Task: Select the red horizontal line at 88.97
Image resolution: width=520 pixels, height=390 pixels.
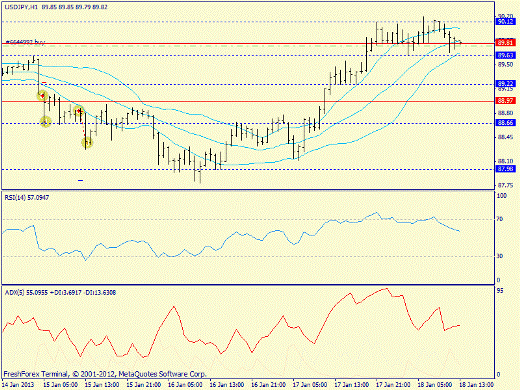Action: 248,101
